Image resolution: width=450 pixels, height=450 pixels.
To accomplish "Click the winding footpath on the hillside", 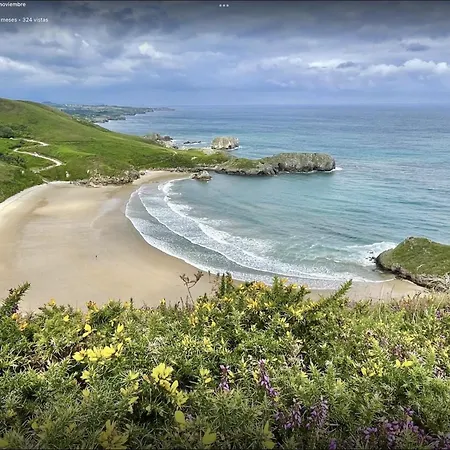I will (38, 154).
